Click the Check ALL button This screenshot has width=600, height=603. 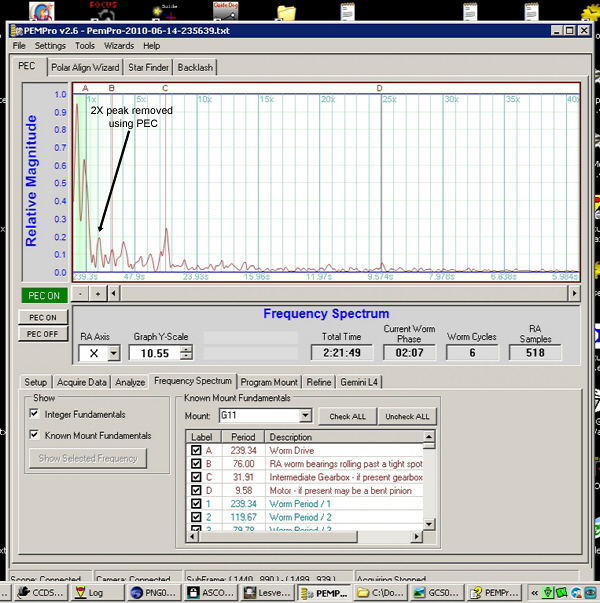pyautogui.click(x=347, y=416)
